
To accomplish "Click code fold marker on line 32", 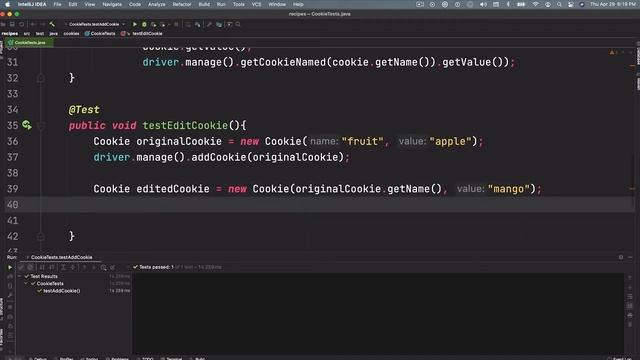I will pos(40,78).
